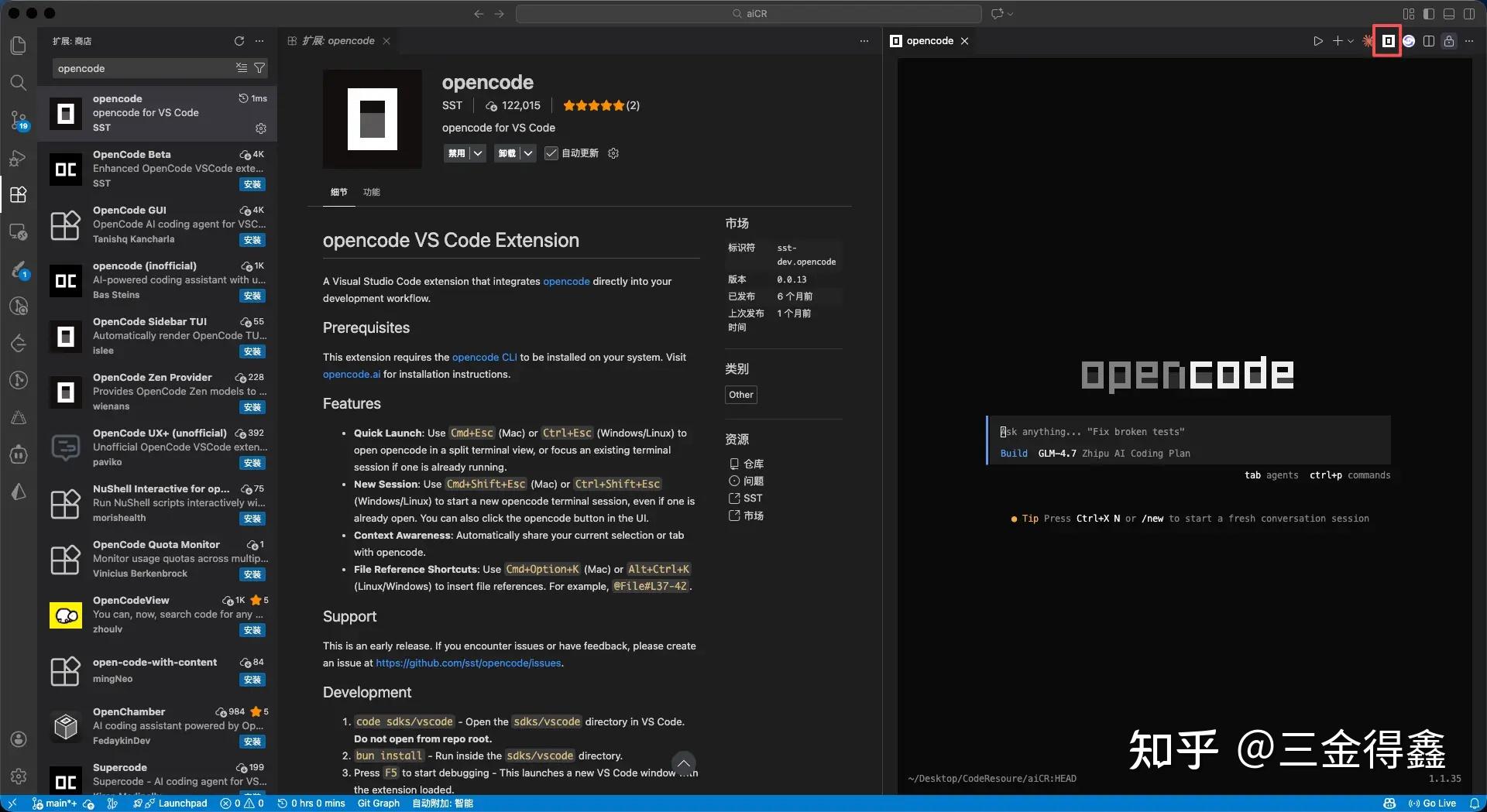Open extension filter funnel options
Viewport: 1487px width, 812px height.
[x=260, y=68]
